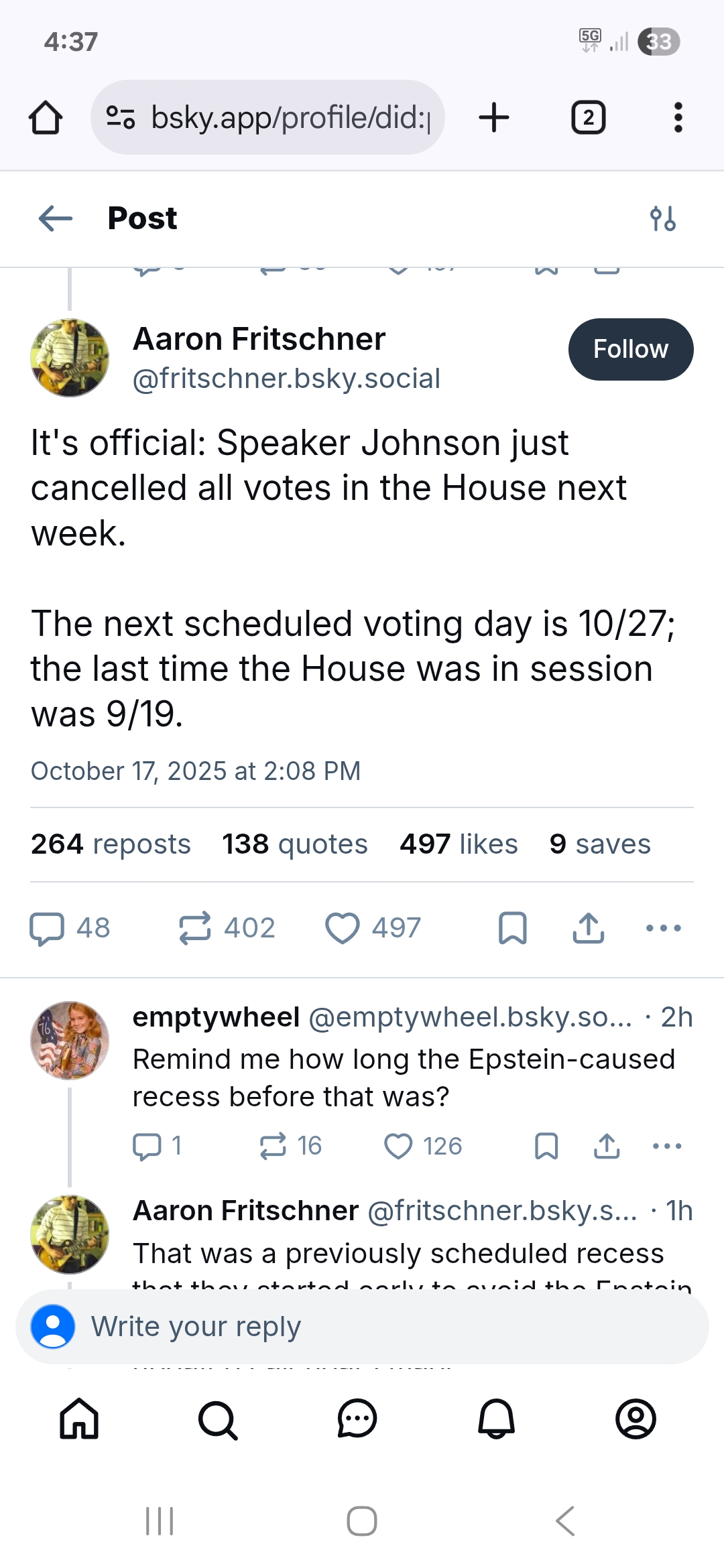Screen dimensions: 724x1568
Task: Repost the main post showing 402
Action: pos(227,928)
